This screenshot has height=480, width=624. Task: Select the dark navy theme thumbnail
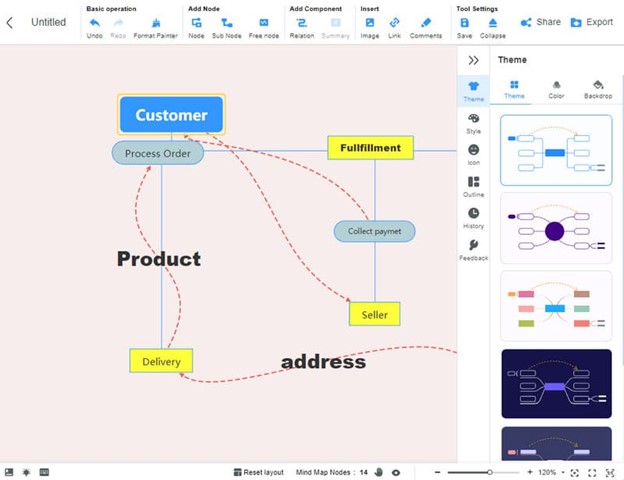(x=556, y=384)
